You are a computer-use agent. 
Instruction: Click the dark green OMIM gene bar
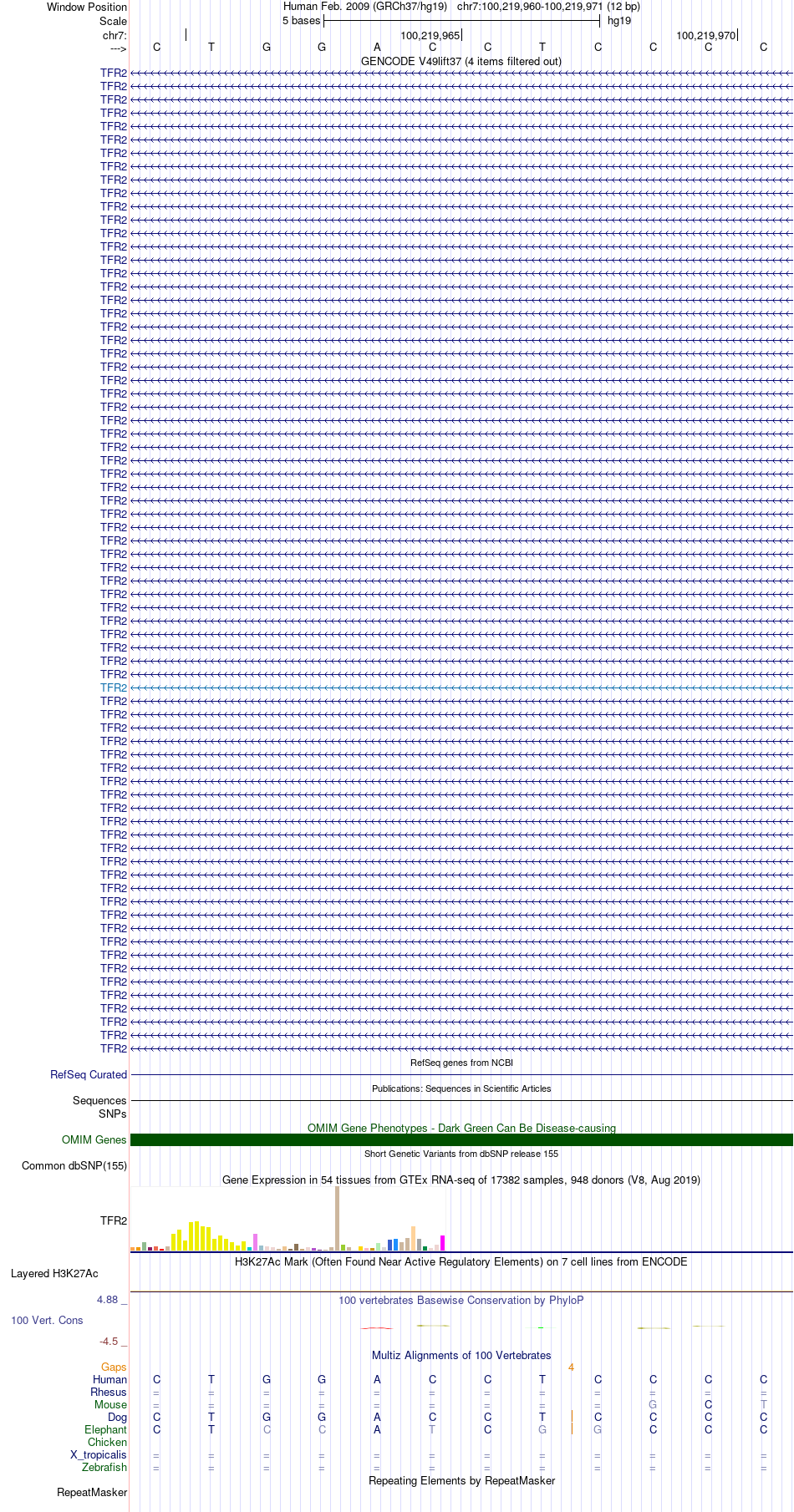click(461, 1140)
